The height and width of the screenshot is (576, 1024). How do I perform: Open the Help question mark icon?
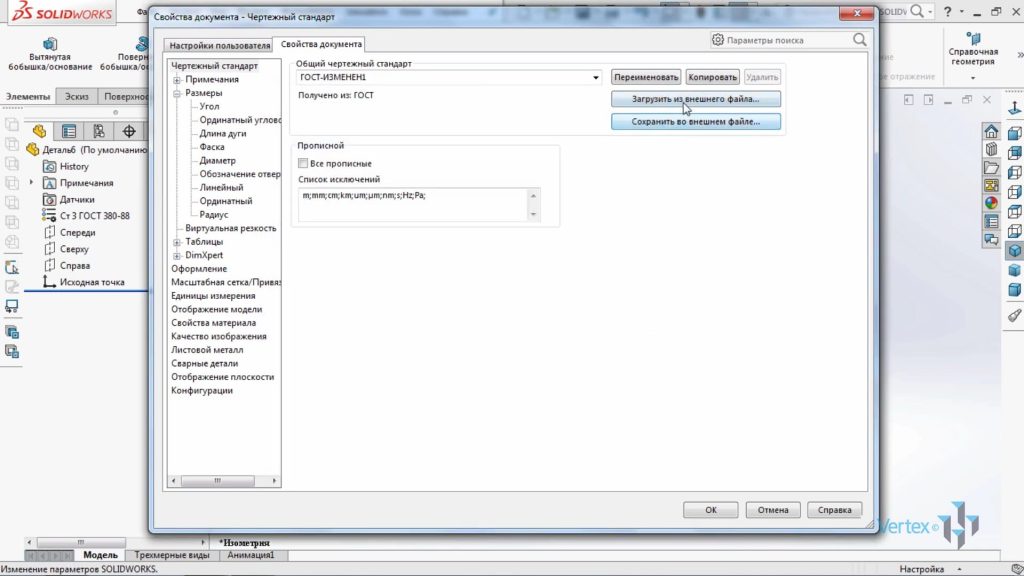click(x=948, y=12)
